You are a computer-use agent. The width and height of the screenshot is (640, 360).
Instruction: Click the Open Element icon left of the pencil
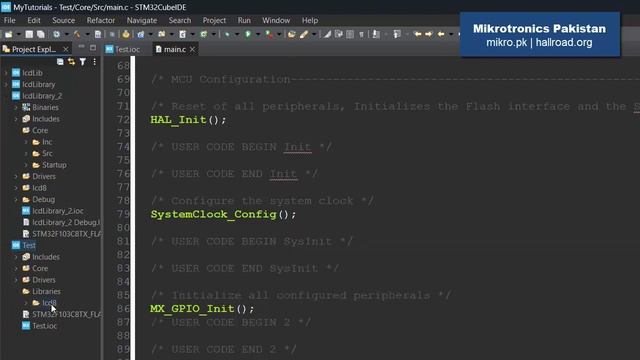click(291, 35)
